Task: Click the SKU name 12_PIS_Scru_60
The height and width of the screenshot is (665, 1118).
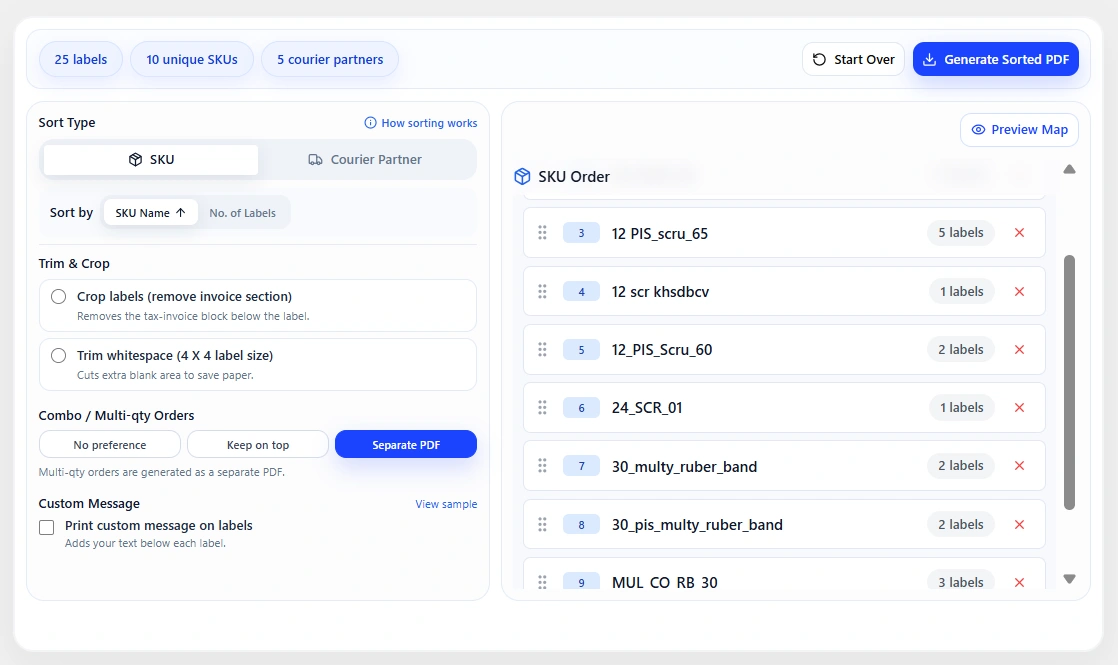Action: coord(662,350)
